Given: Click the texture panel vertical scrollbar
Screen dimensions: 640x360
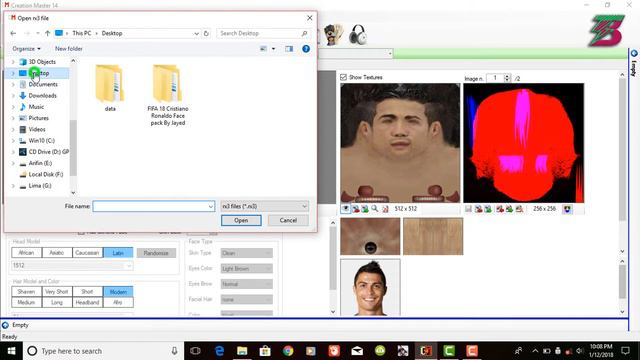Looking at the screenshot, I should 622,151.
